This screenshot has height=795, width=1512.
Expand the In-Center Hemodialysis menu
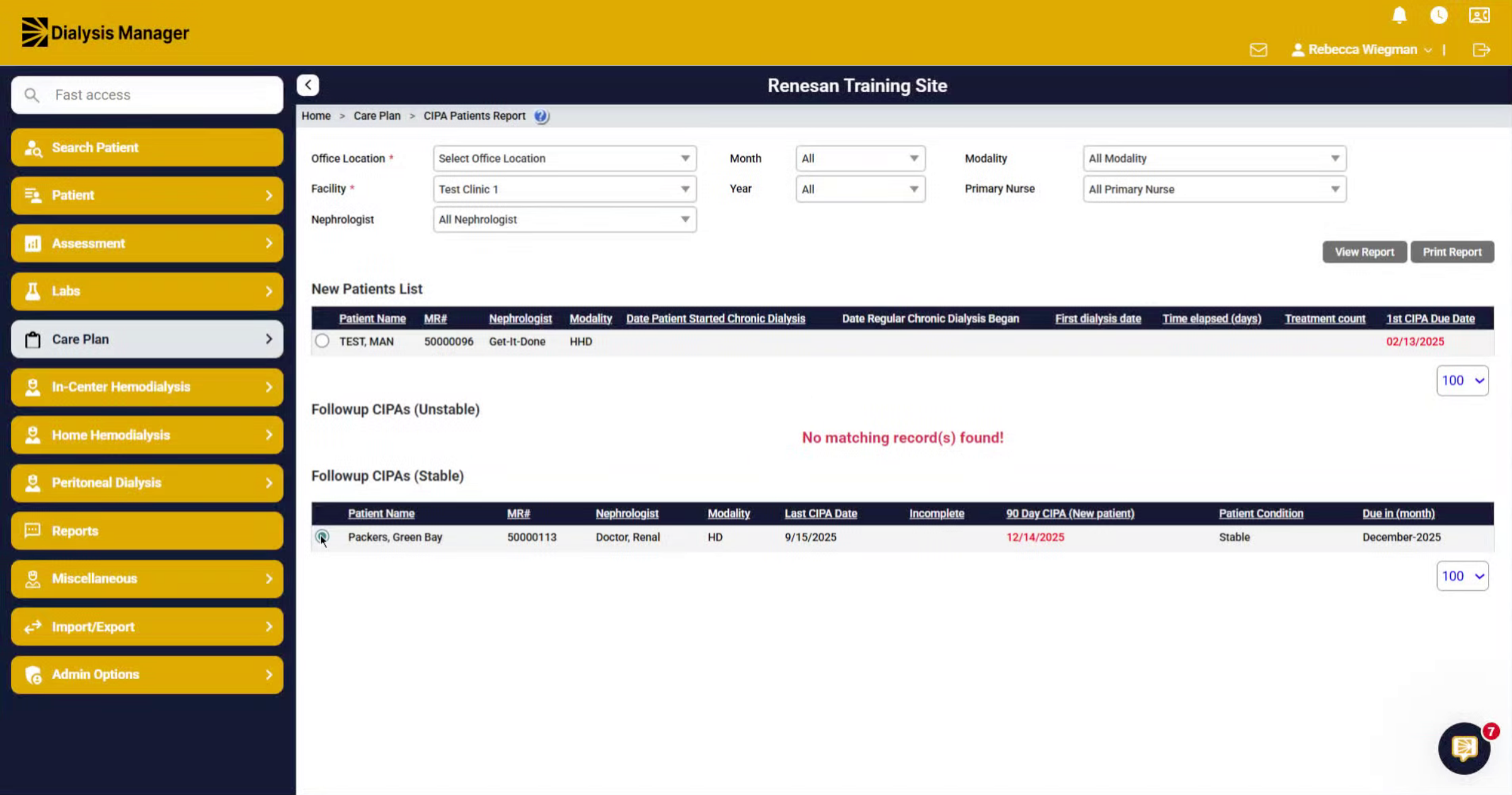(x=147, y=387)
